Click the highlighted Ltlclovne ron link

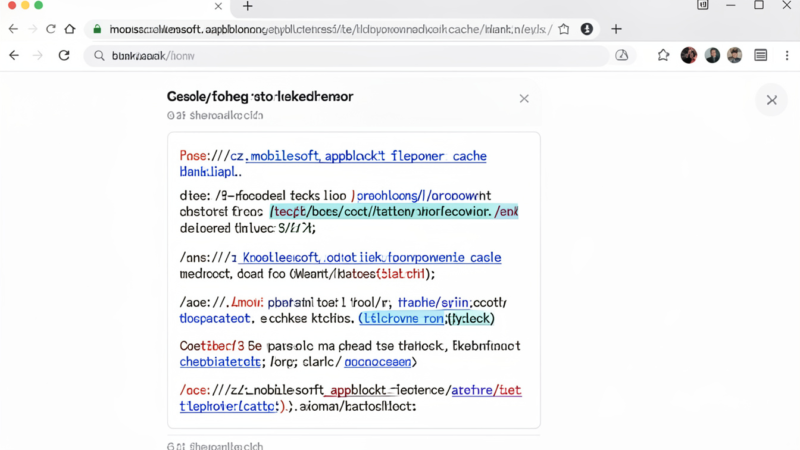point(402,318)
